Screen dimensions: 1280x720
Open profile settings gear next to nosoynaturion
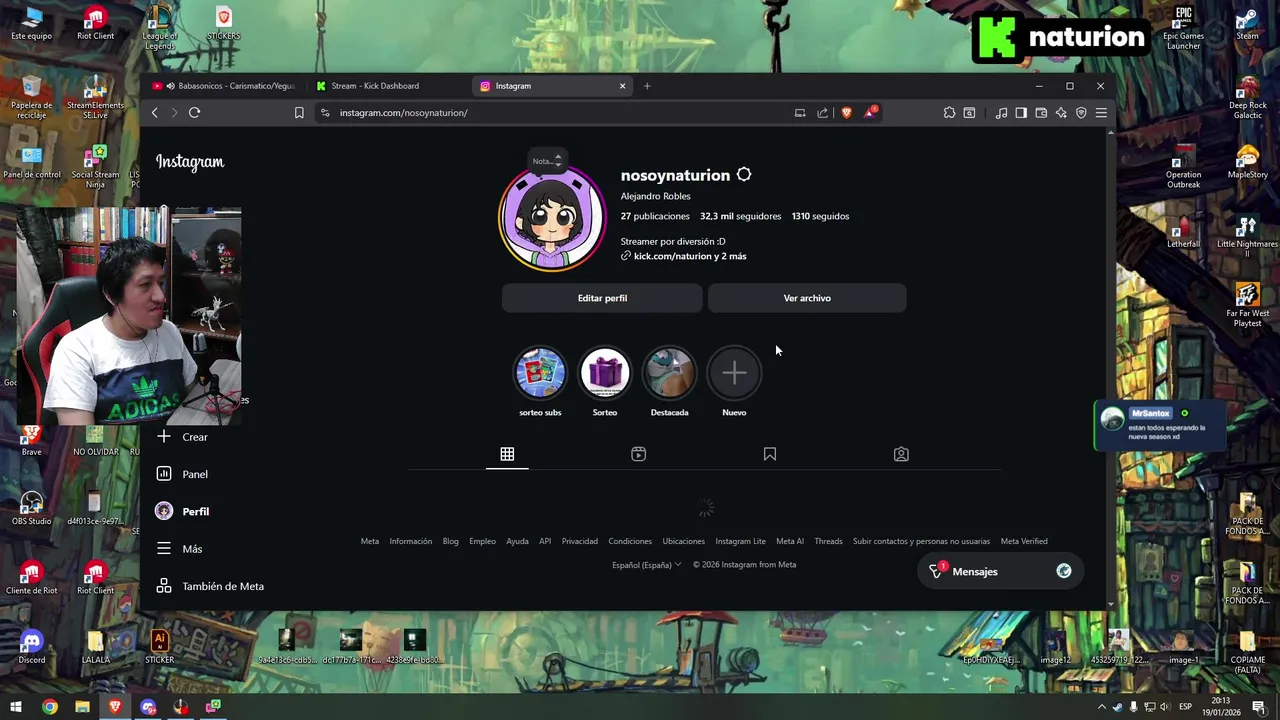tap(744, 175)
